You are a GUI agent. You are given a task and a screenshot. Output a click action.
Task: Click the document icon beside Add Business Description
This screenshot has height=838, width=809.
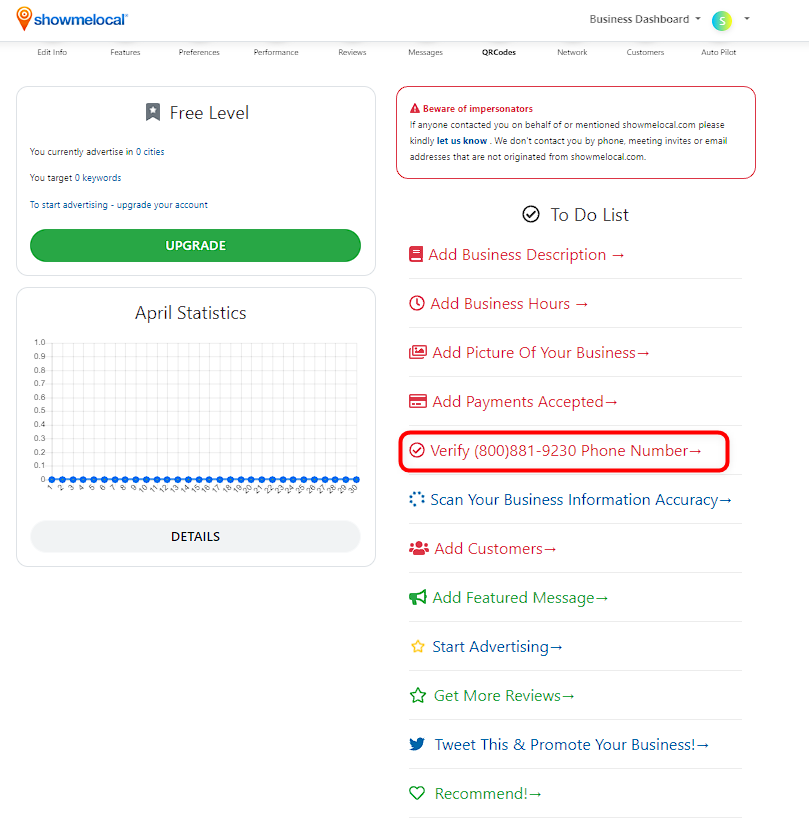point(416,254)
